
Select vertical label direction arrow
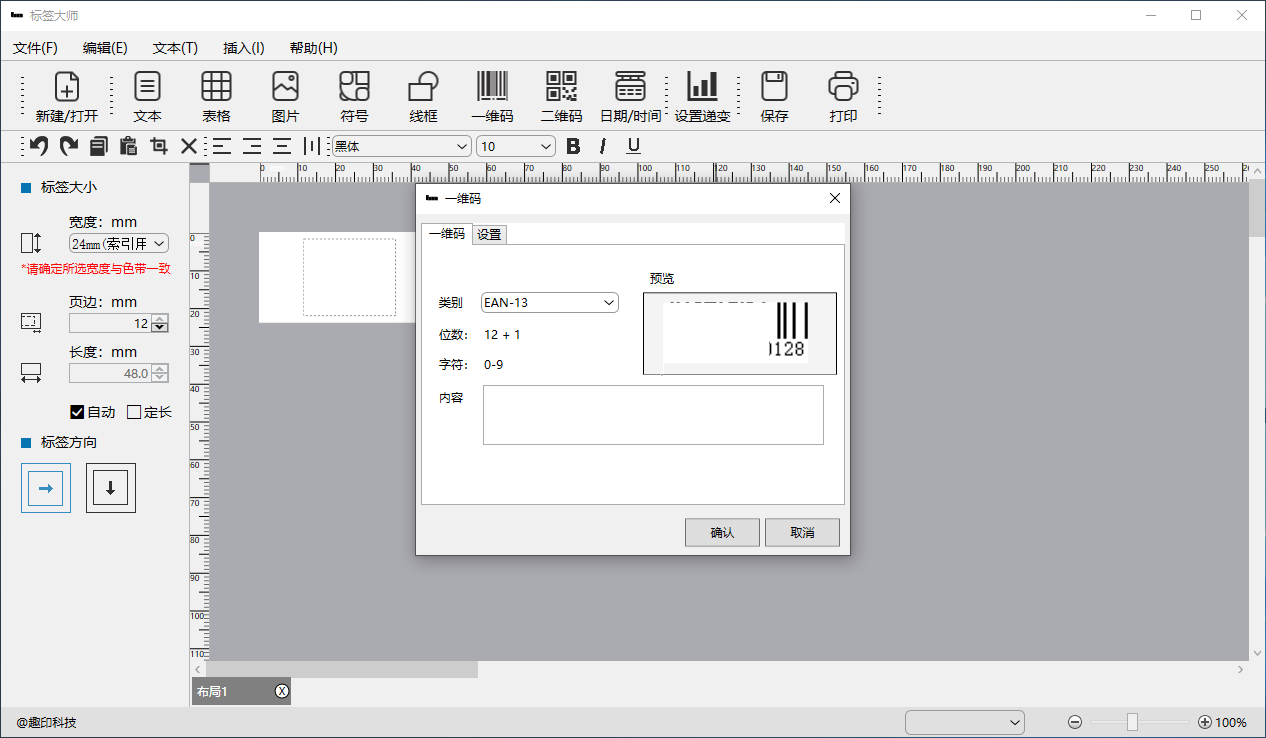click(110, 488)
